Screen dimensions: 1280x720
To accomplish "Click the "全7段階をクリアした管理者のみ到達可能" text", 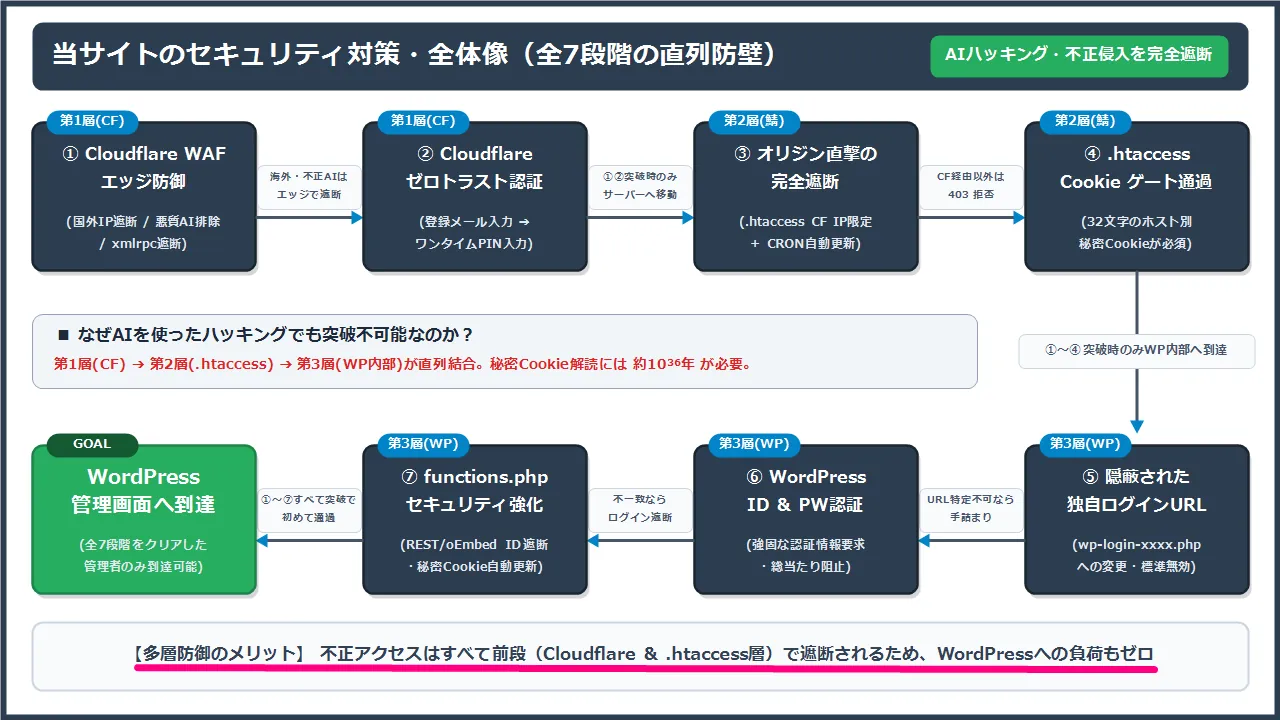I will (x=143, y=556).
